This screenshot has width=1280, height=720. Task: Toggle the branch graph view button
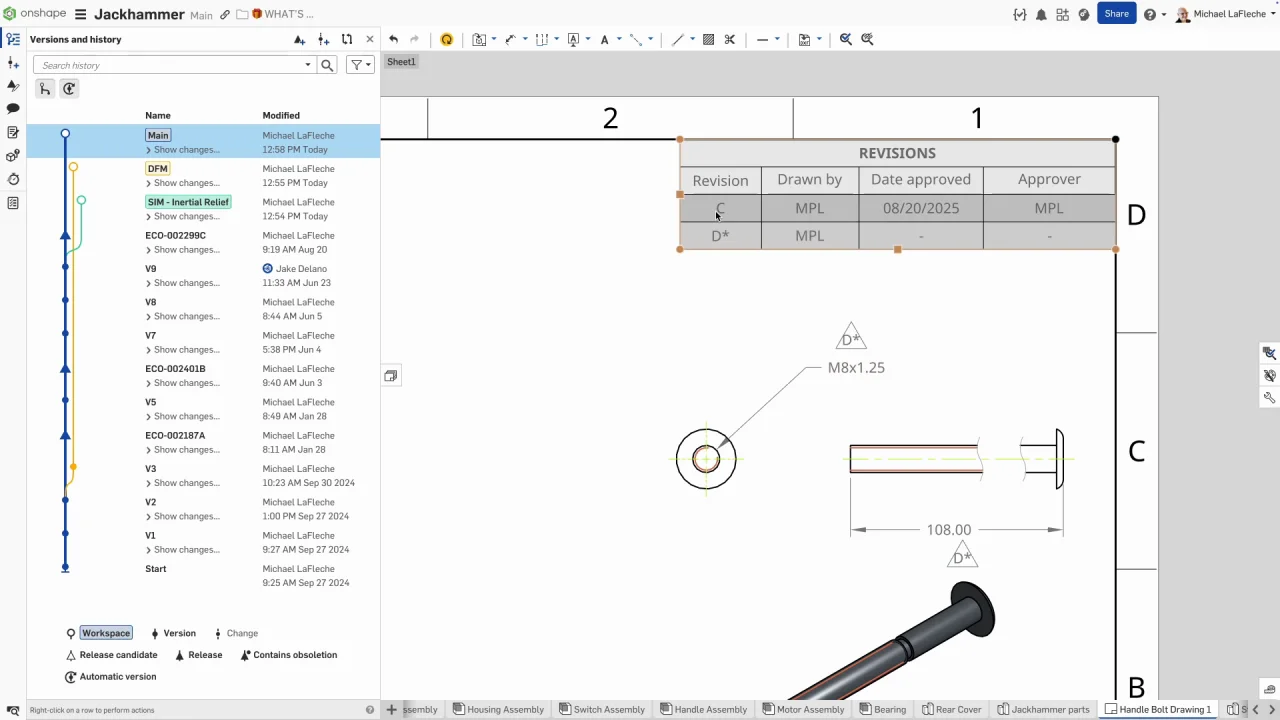point(45,89)
